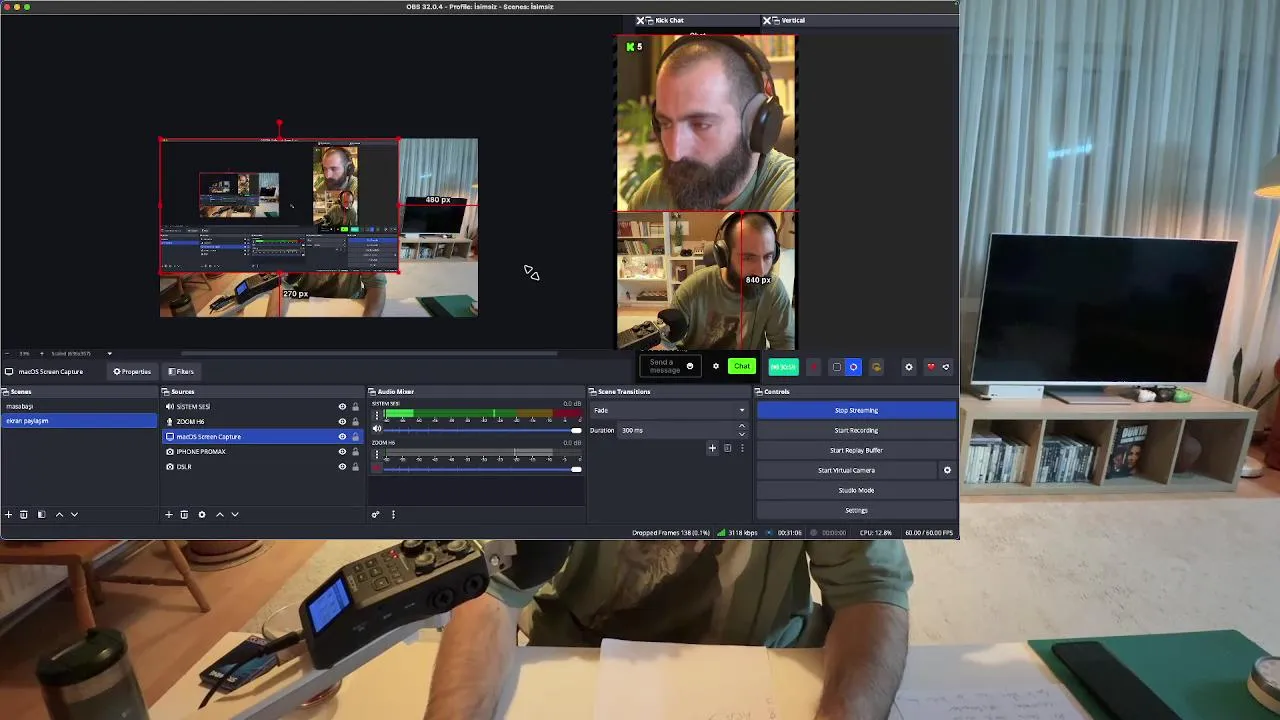The height and width of the screenshot is (720, 1280).
Task: Increase transition duration with up arrow
Action: click(741, 426)
